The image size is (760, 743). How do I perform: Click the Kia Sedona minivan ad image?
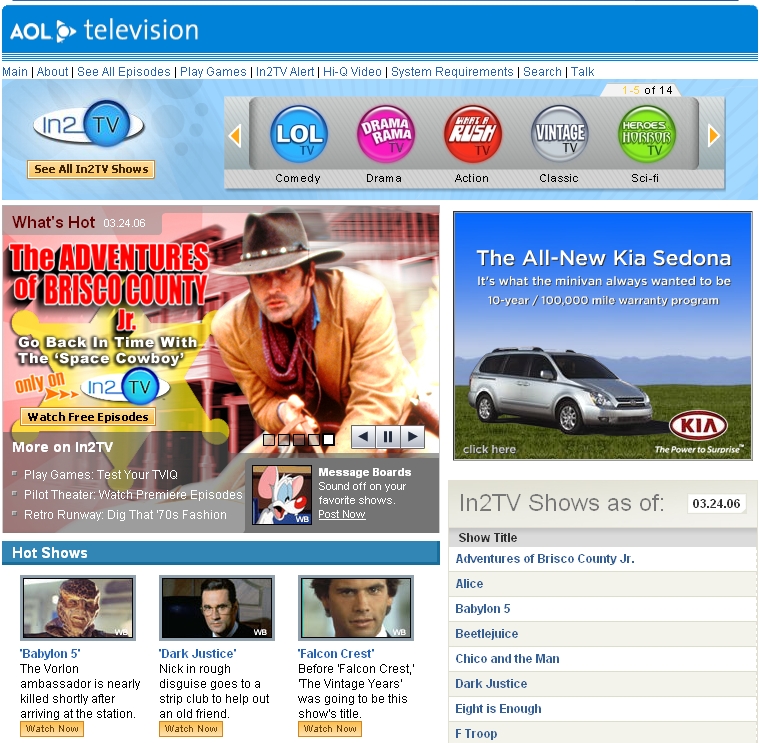(602, 336)
